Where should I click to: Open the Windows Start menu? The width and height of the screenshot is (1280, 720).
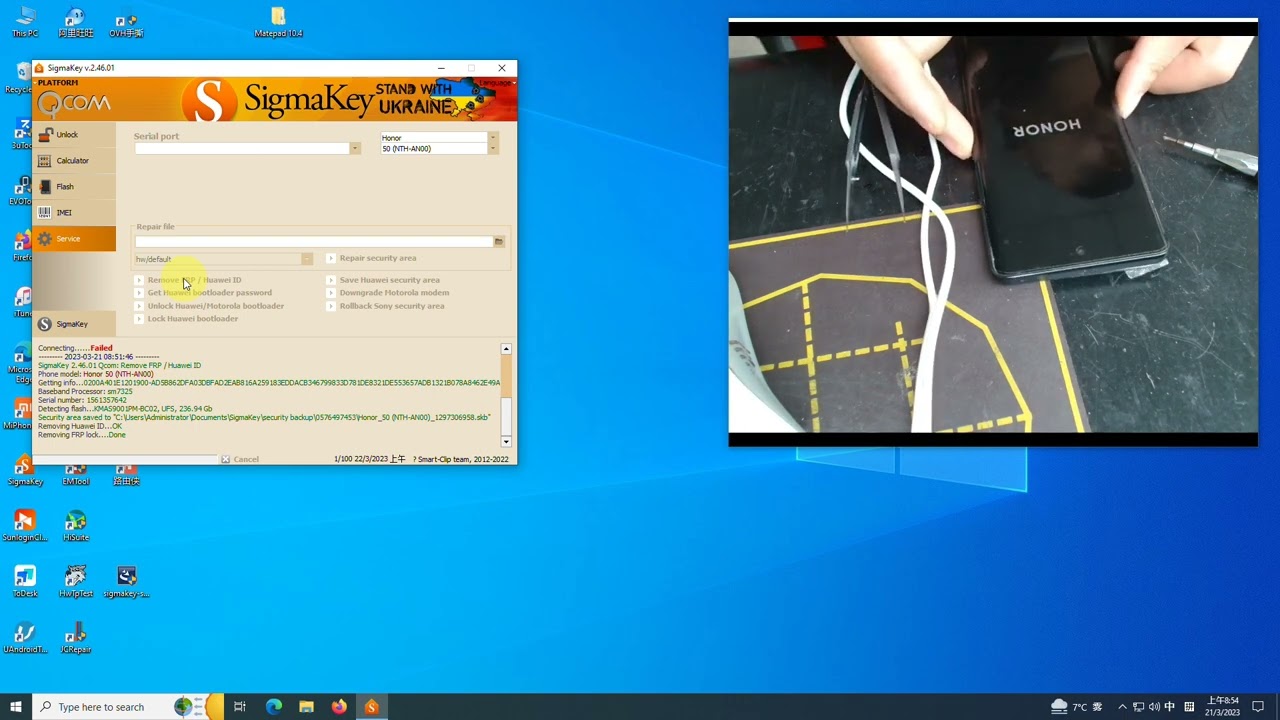16,707
